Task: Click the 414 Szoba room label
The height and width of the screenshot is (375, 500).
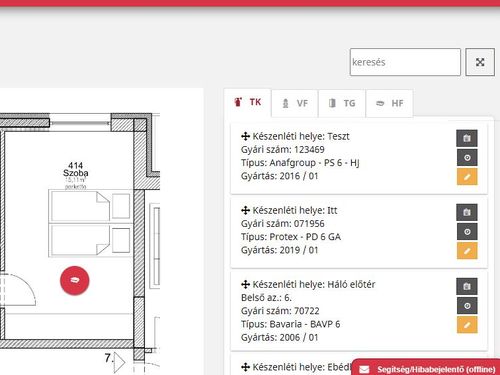Action: [76, 169]
